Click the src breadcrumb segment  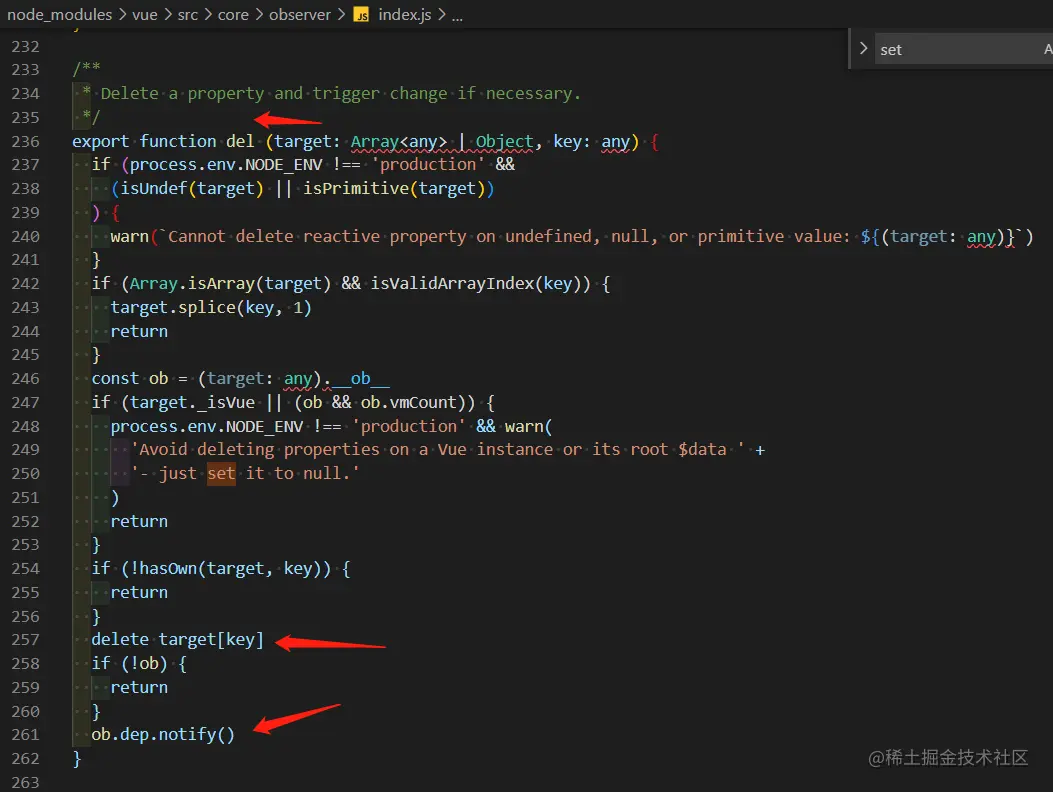[x=187, y=14]
